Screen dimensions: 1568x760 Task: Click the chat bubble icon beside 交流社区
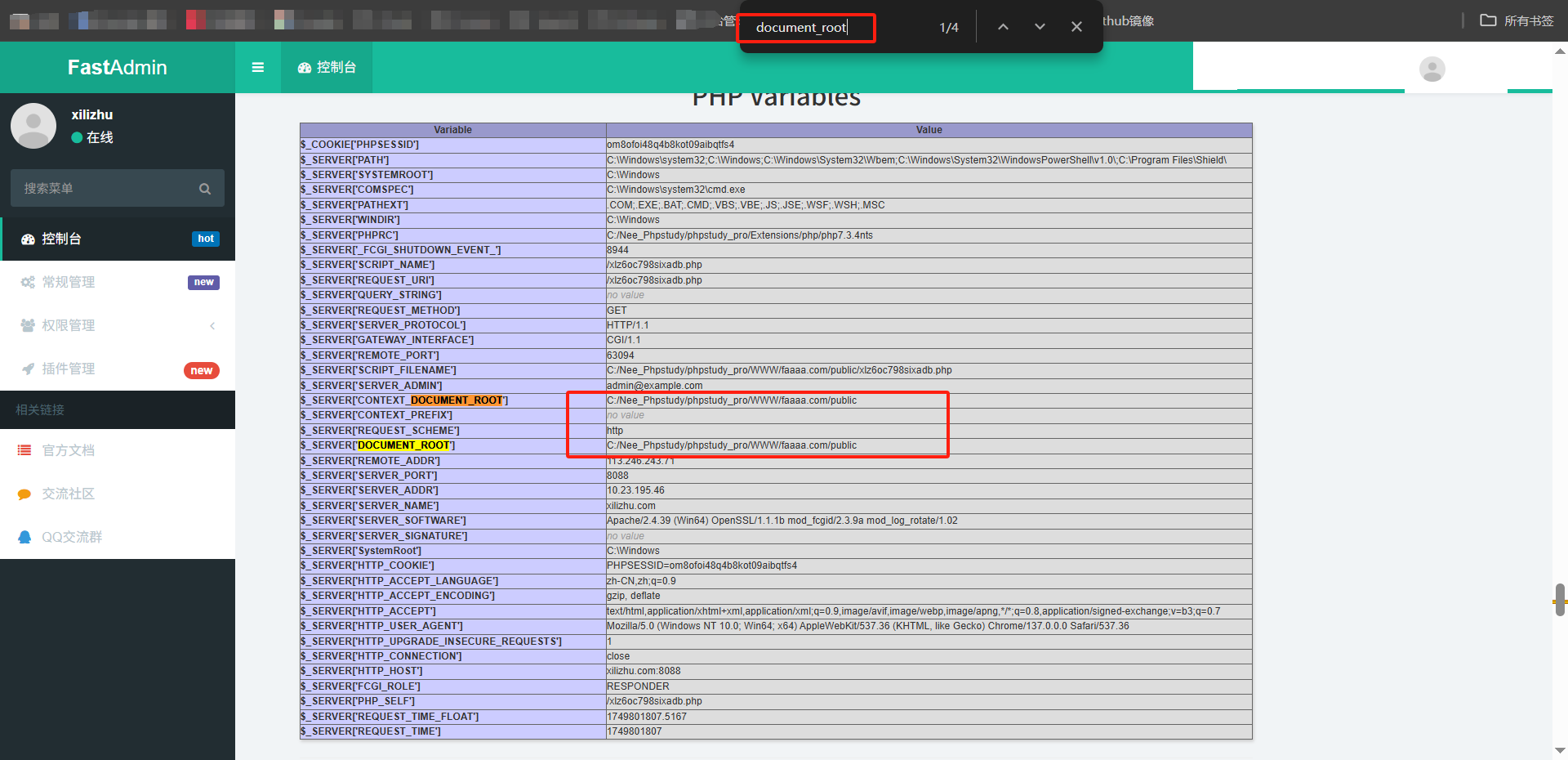click(24, 494)
